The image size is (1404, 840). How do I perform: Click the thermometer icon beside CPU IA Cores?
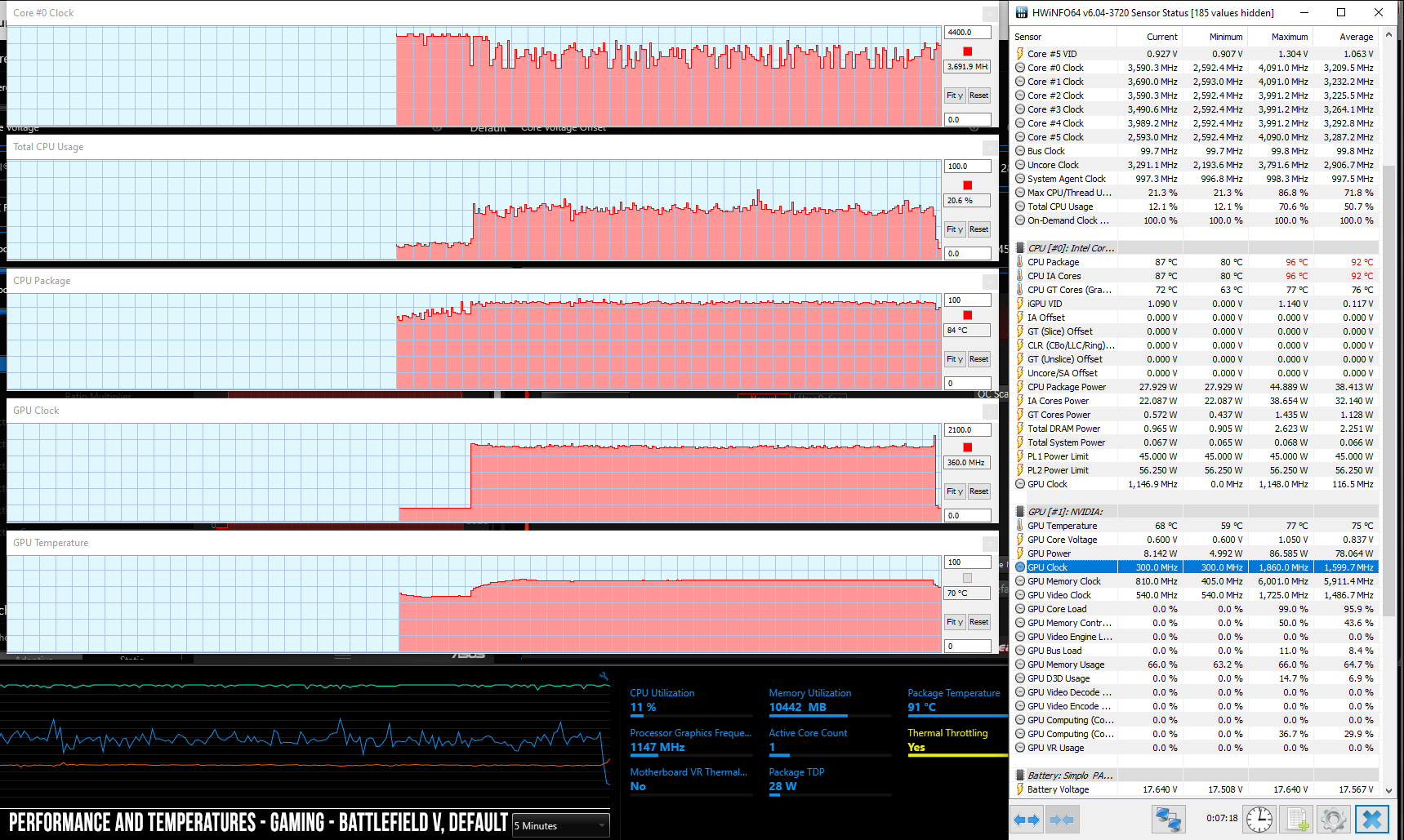1020,276
